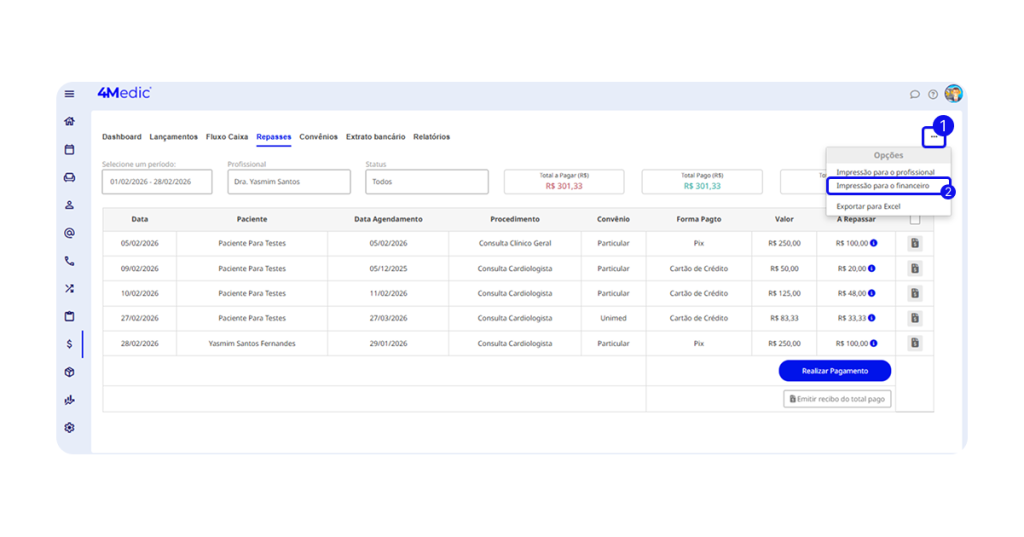The height and width of the screenshot is (537, 1024).
Task: Select Impressão para o financeiro option
Action: pyautogui.click(x=883, y=186)
